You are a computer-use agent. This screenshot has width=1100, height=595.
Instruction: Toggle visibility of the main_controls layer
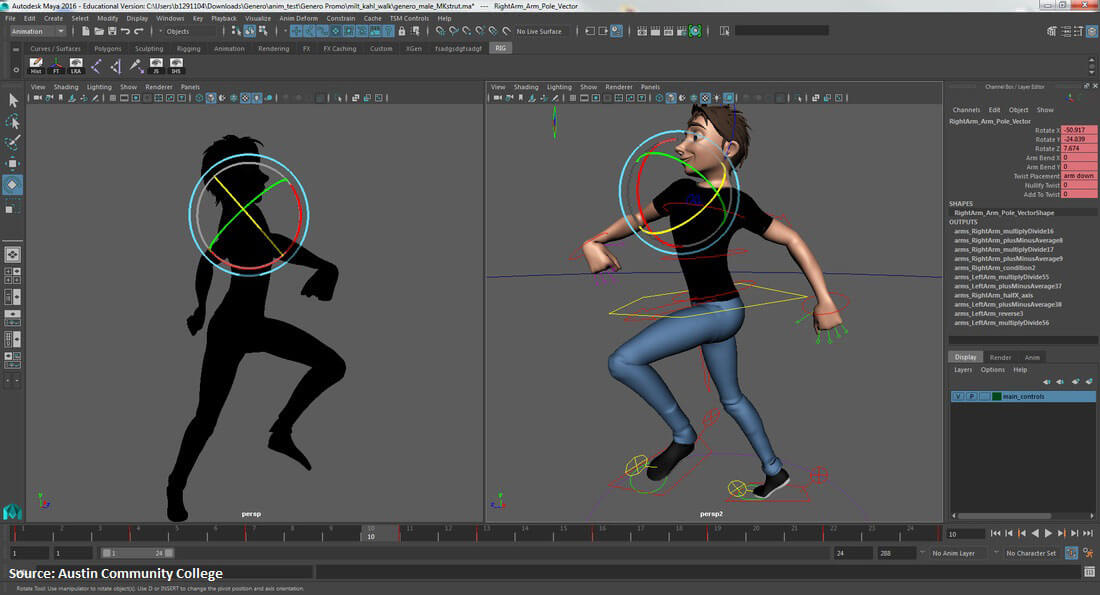point(958,397)
